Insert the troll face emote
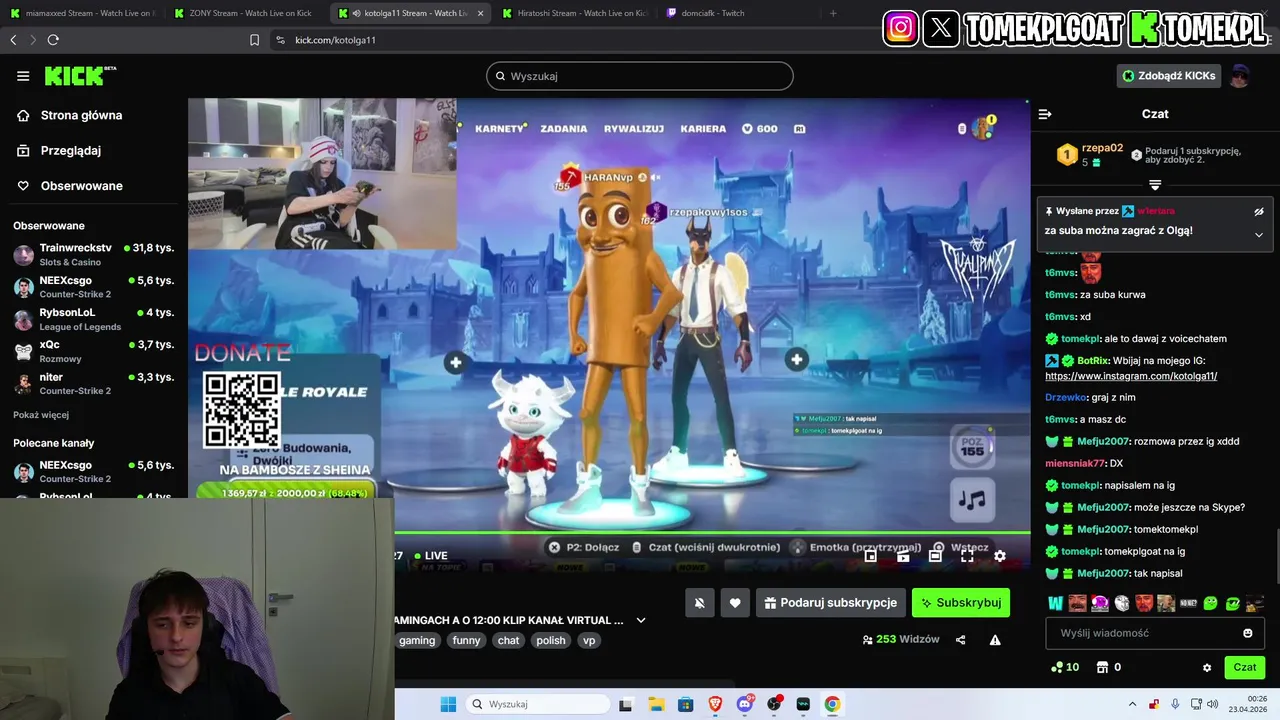Viewport: 1280px width, 720px height. [1122, 603]
